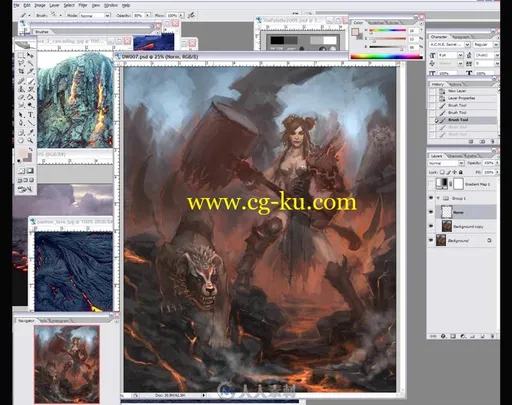Viewport: 512px width, 405px height.
Task: Select the Clone Stamp tool
Action: pyautogui.click(x=21, y=89)
